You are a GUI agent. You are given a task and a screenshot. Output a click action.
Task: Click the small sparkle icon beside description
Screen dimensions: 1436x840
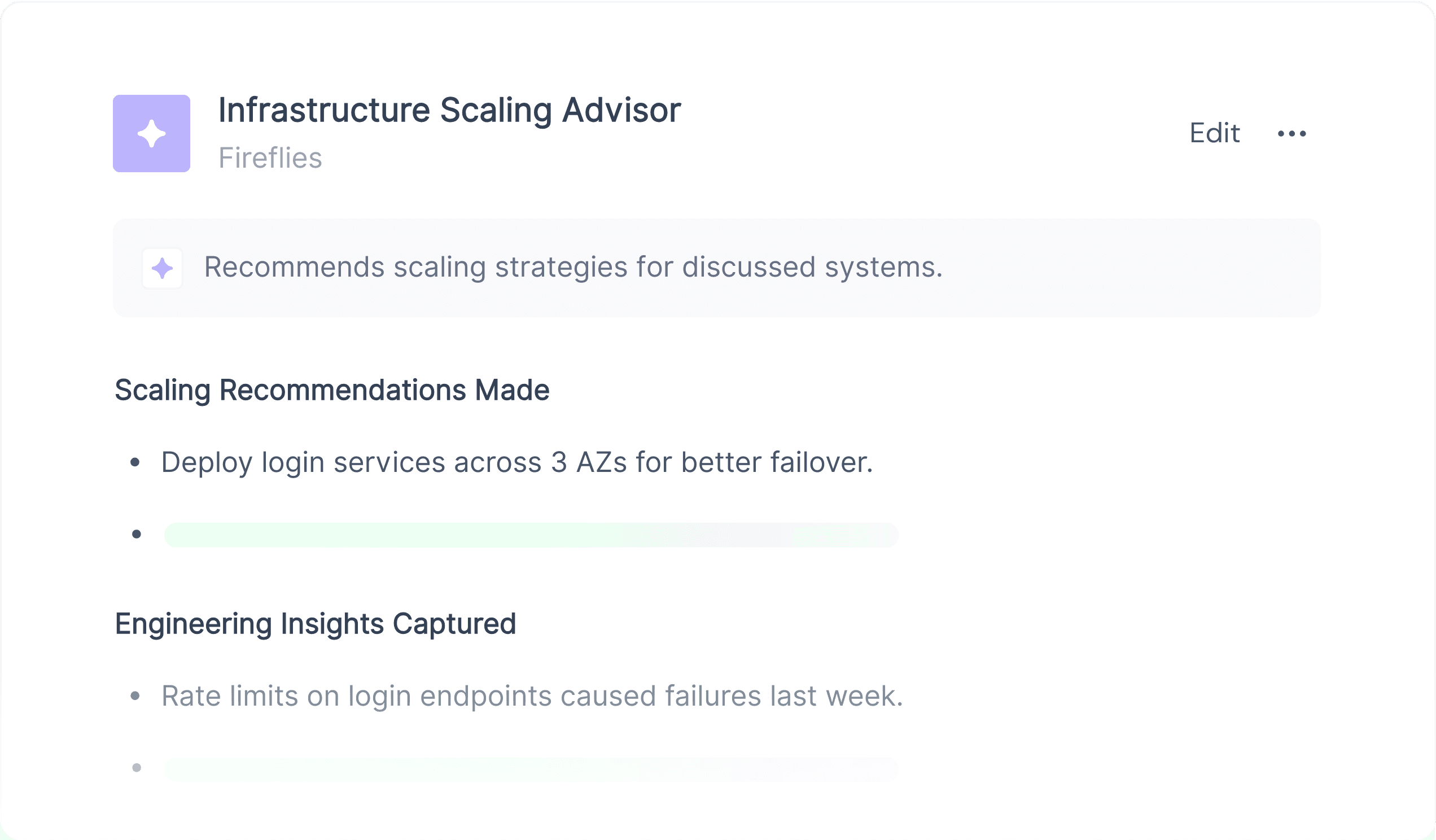coord(163,268)
